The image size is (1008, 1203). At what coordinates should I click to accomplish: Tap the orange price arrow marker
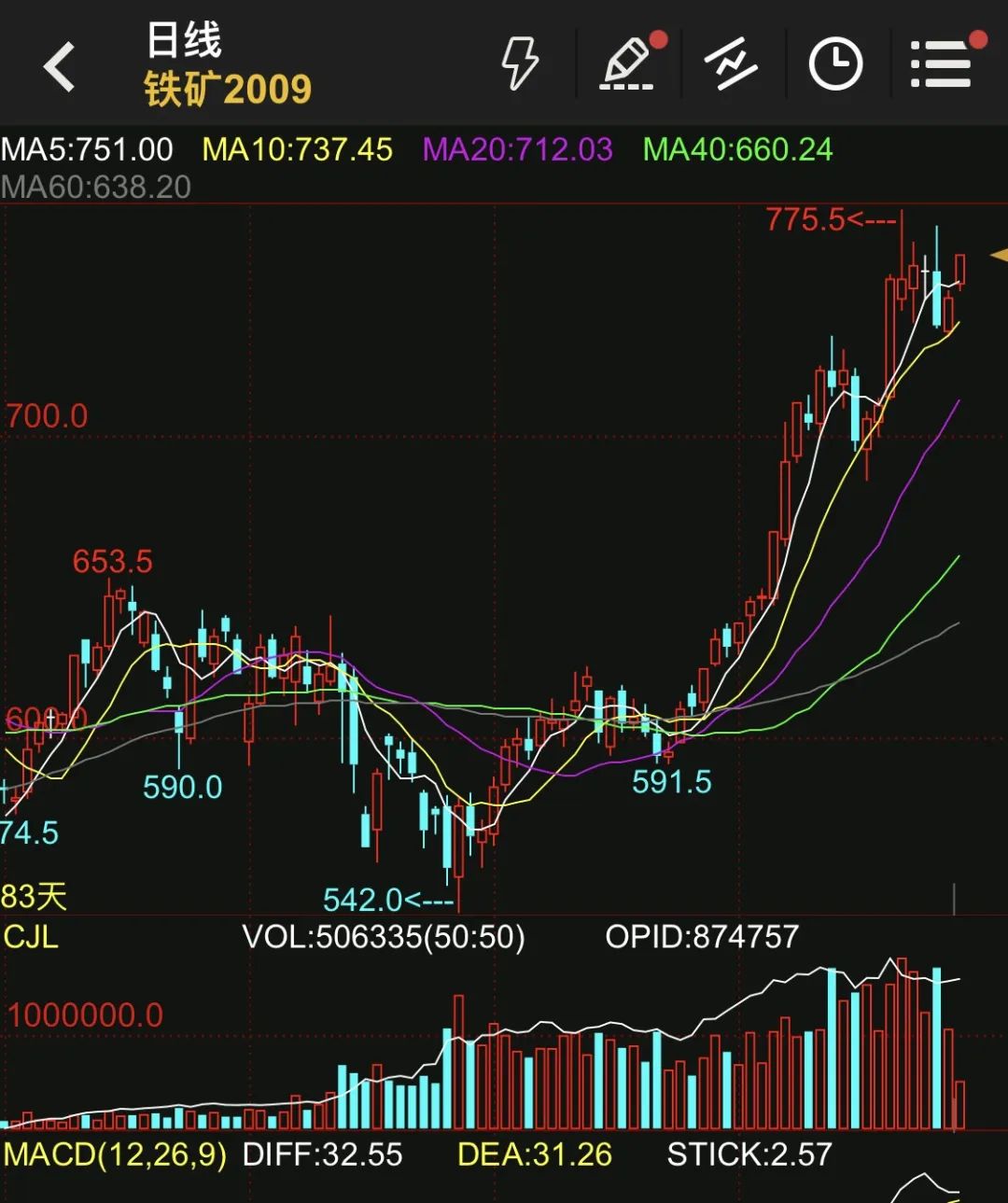tap(998, 255)
